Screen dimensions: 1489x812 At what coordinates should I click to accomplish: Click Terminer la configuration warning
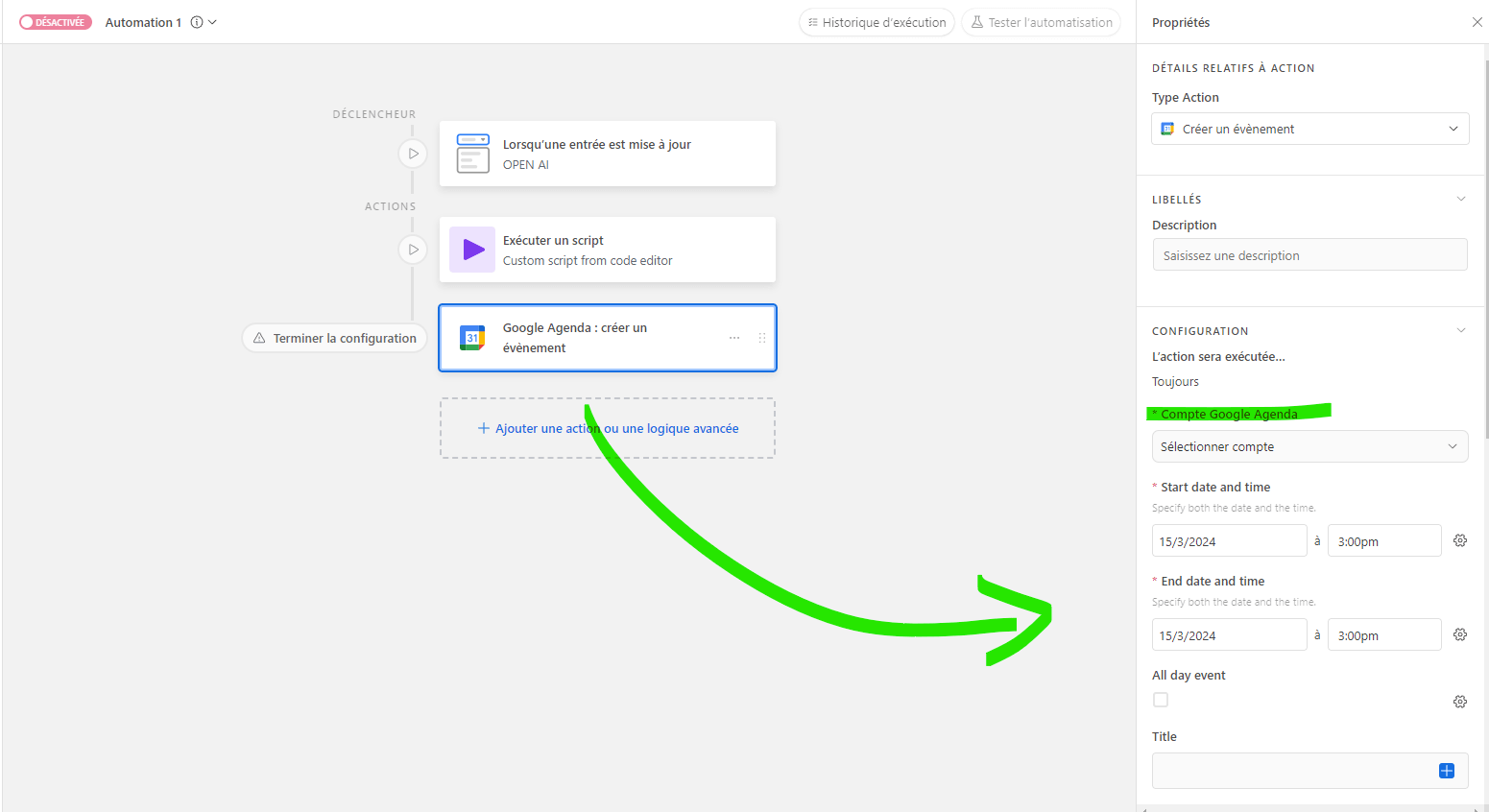click(334, 338)
